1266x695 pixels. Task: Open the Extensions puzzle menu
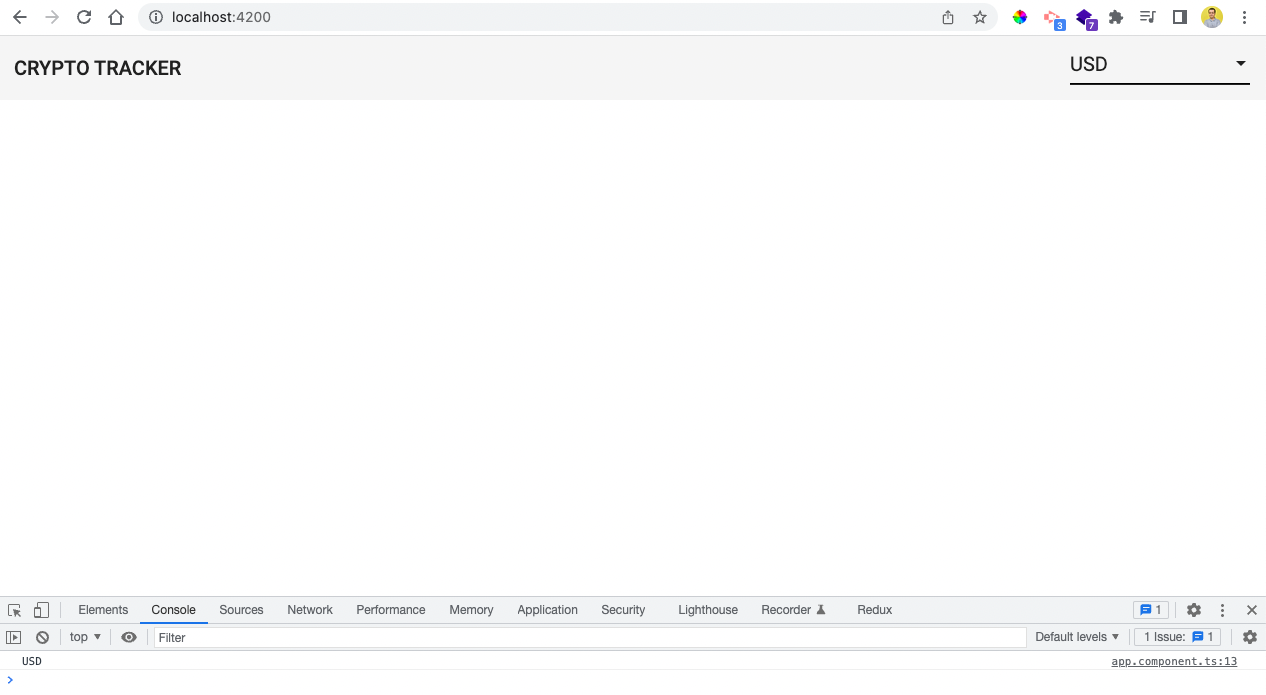[1116, 17]
